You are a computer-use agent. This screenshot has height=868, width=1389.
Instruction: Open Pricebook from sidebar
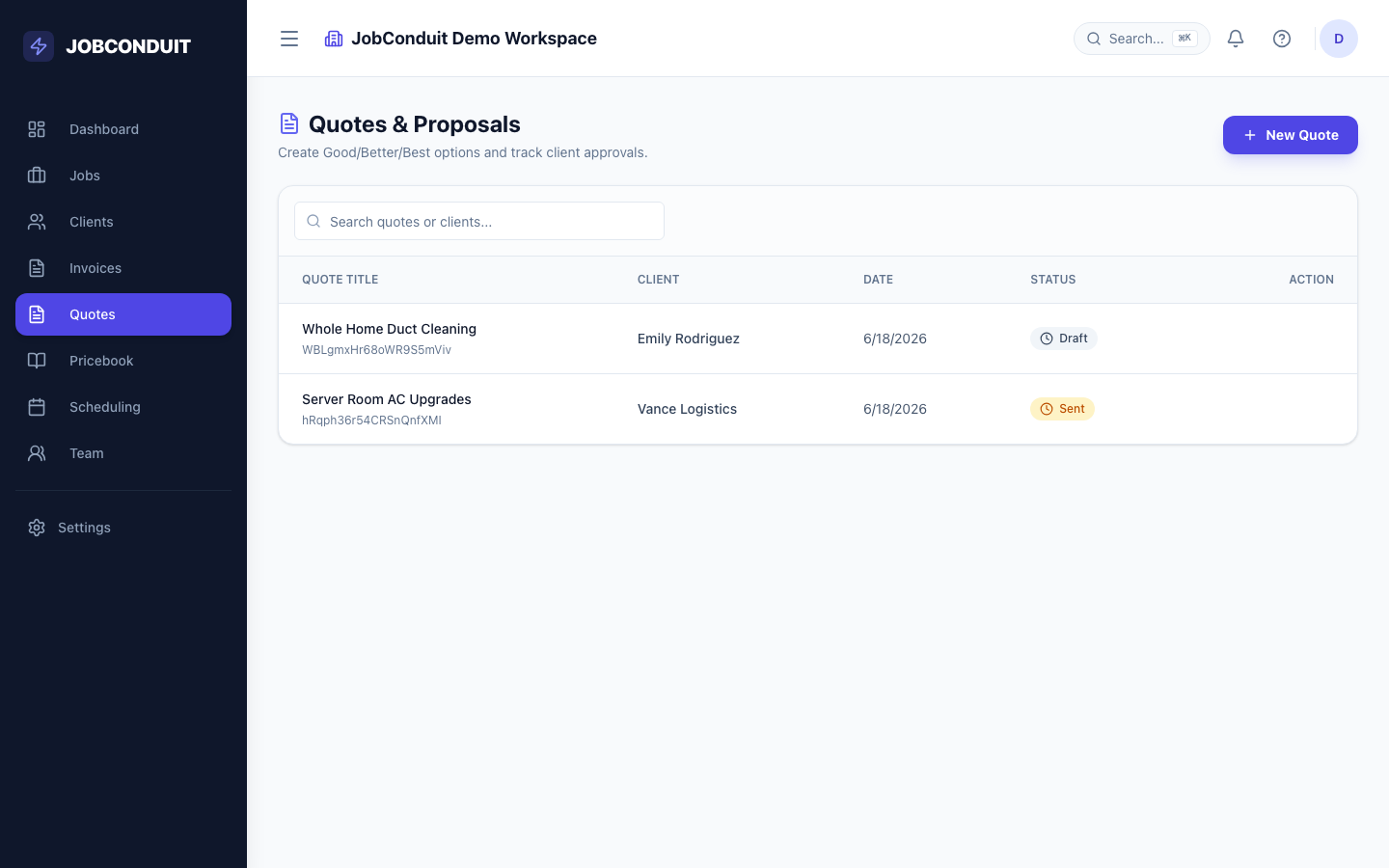[x=123, y=361]
